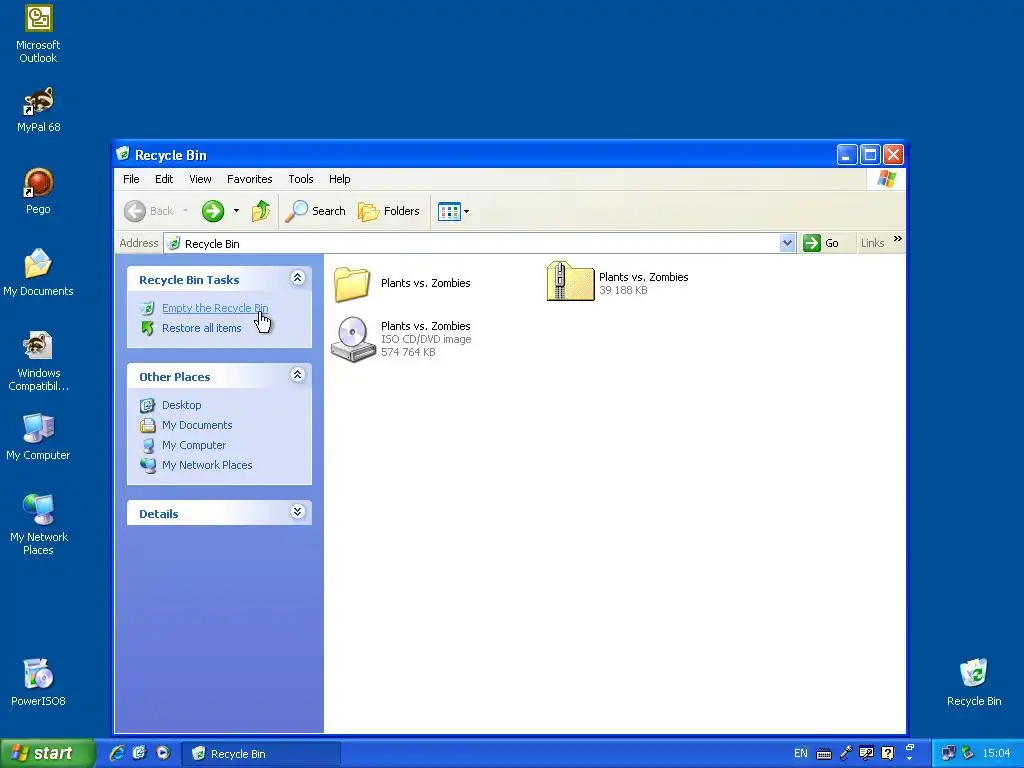Select the Pego desktop icon
The image size is (1024, 768).
coord(38,191)
